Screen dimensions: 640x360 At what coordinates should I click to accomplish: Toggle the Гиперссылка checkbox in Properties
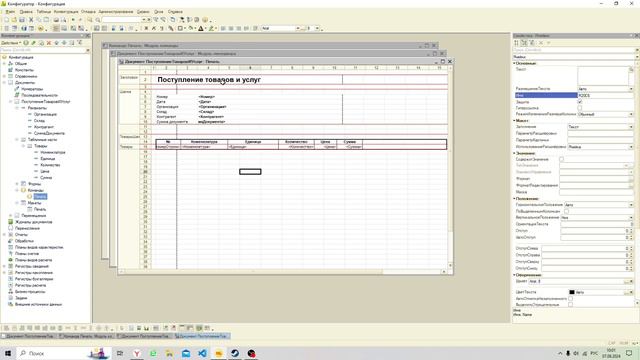point(580,108)
